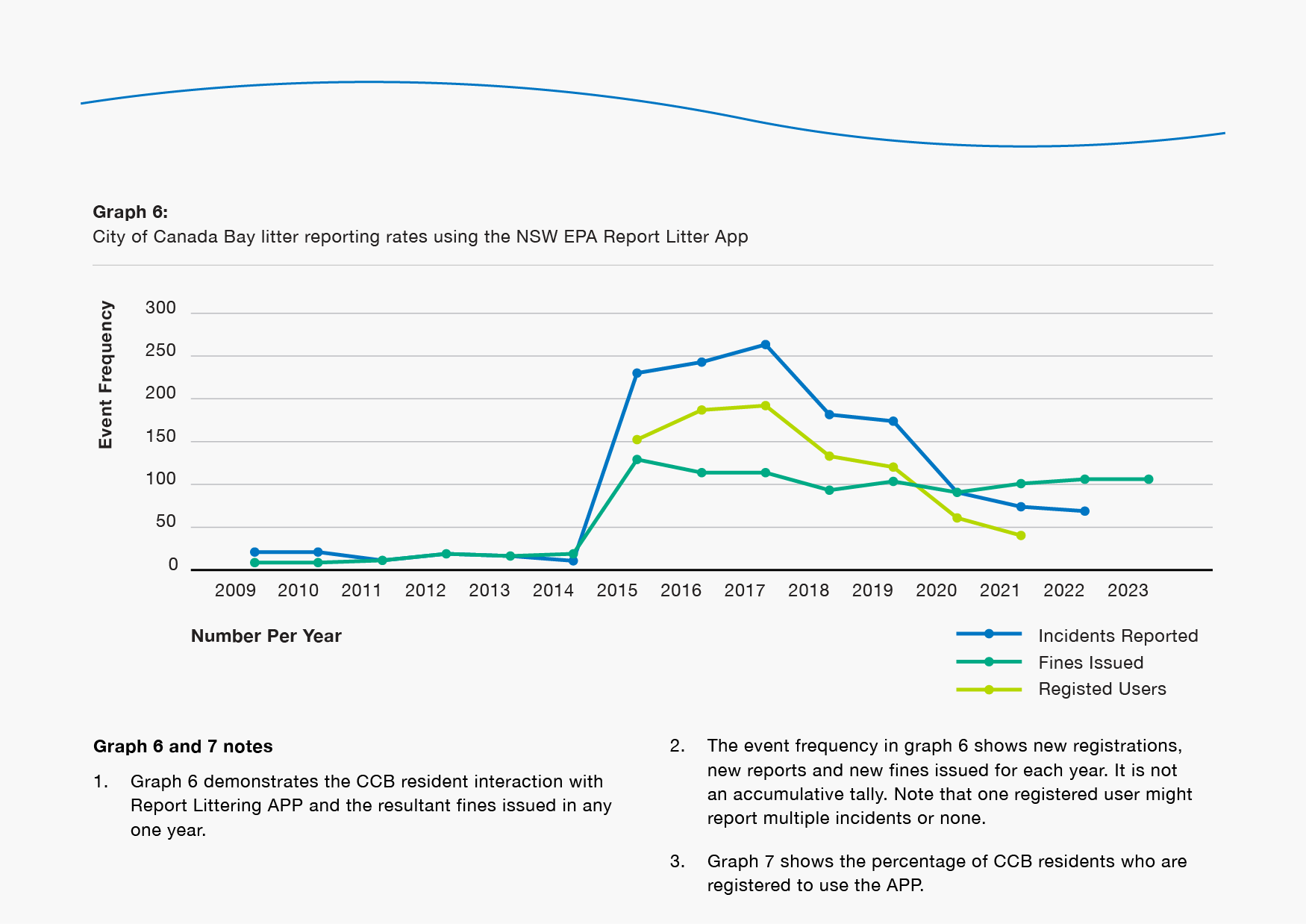The image size is (1306, 924).
Task: Click the "Event Frequency" vertical axis label
Action: [x=106, y=375]
